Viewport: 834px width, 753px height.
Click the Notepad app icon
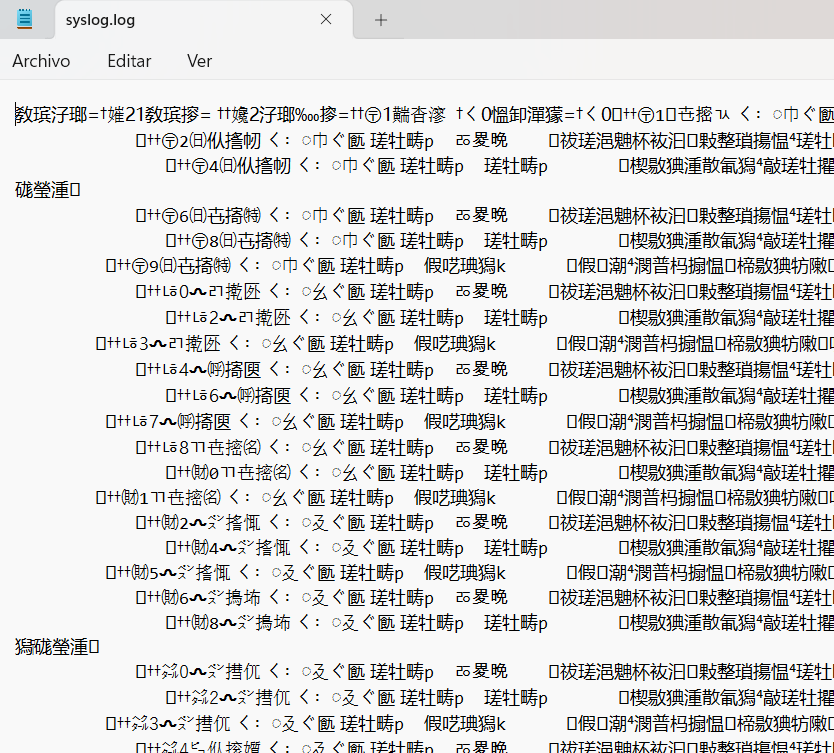[24, 20]
